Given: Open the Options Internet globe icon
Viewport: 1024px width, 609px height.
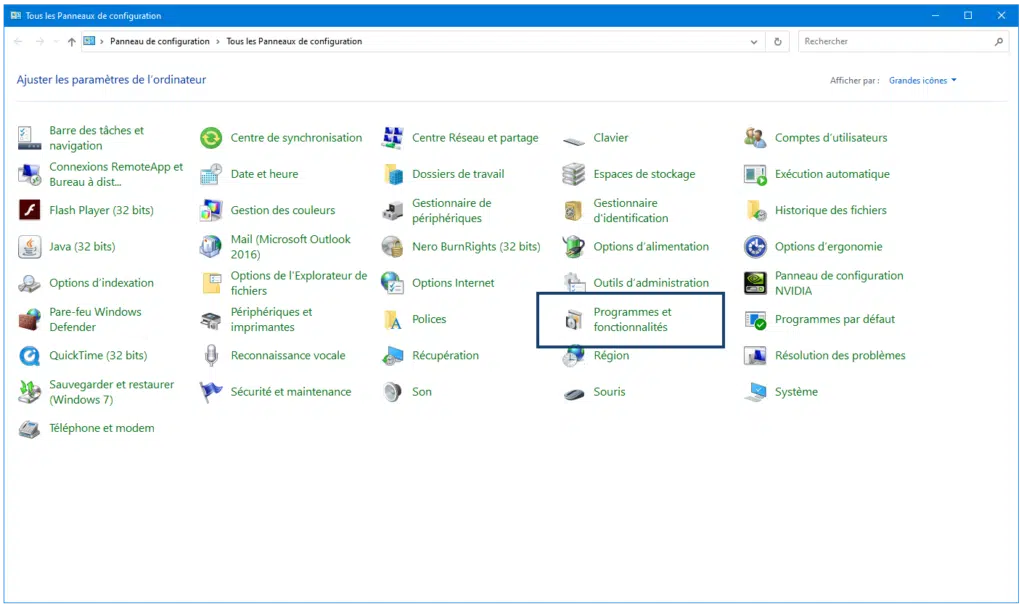Looking at the screenshot, I should click(392, 283).
